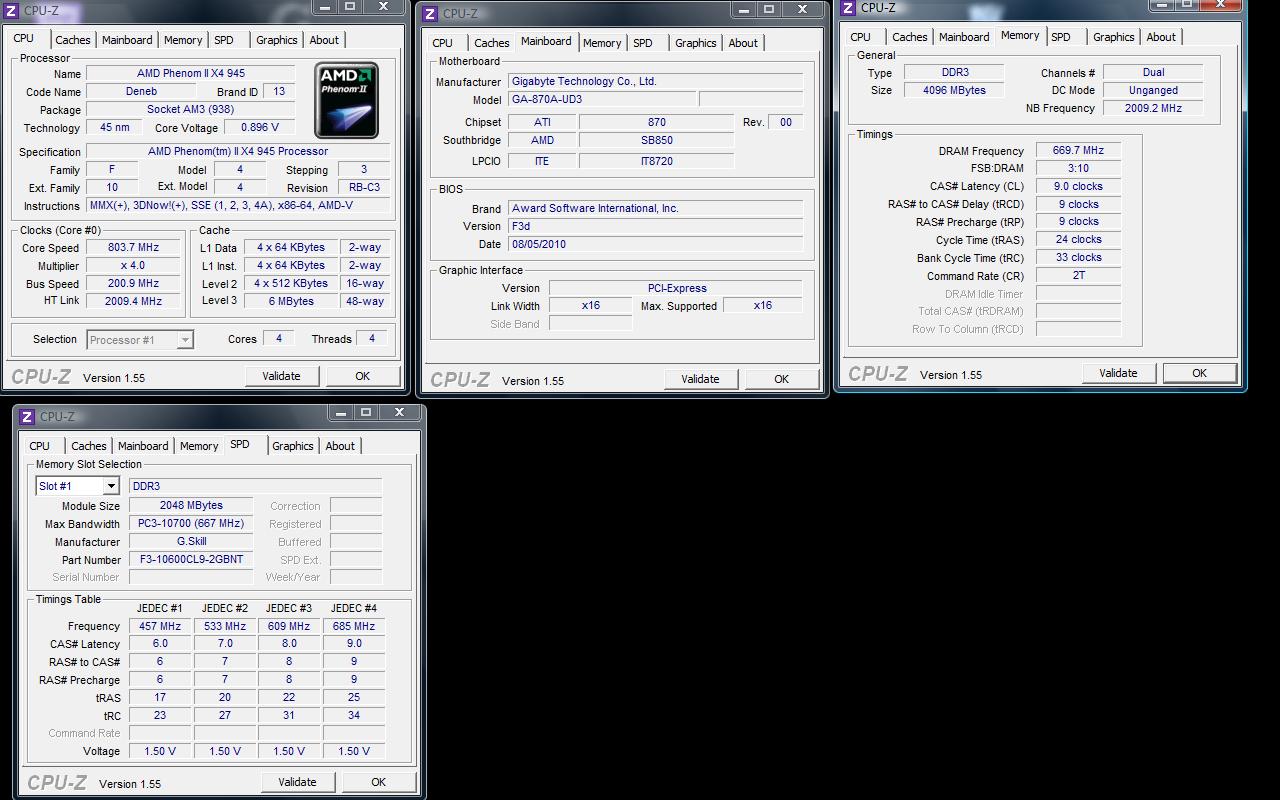Click OK in the Mainboard window
Image resolution: width=1280 pixels, height=800 pixels.
pos(781,379)
